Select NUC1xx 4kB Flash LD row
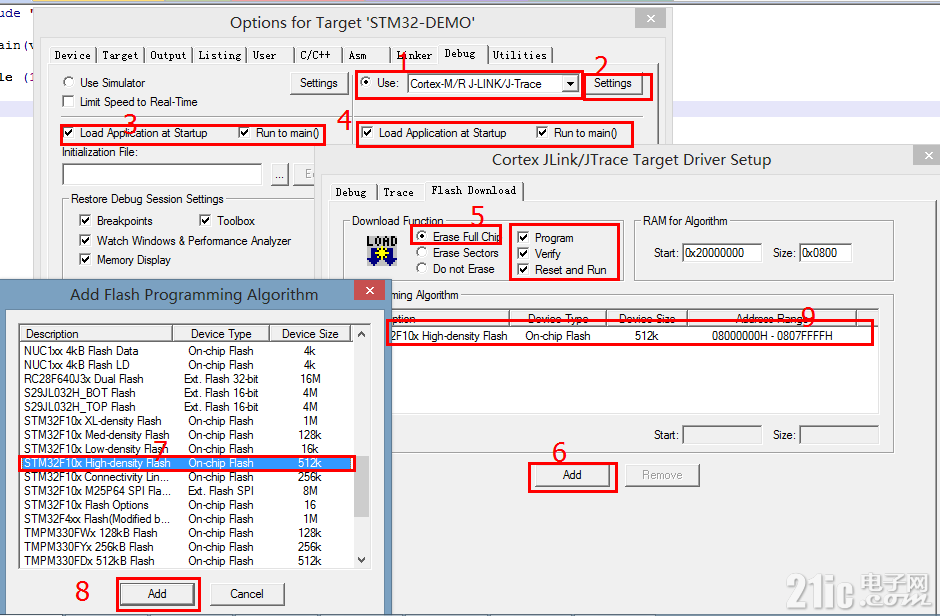940x616 pixels. tap(186, 364)
